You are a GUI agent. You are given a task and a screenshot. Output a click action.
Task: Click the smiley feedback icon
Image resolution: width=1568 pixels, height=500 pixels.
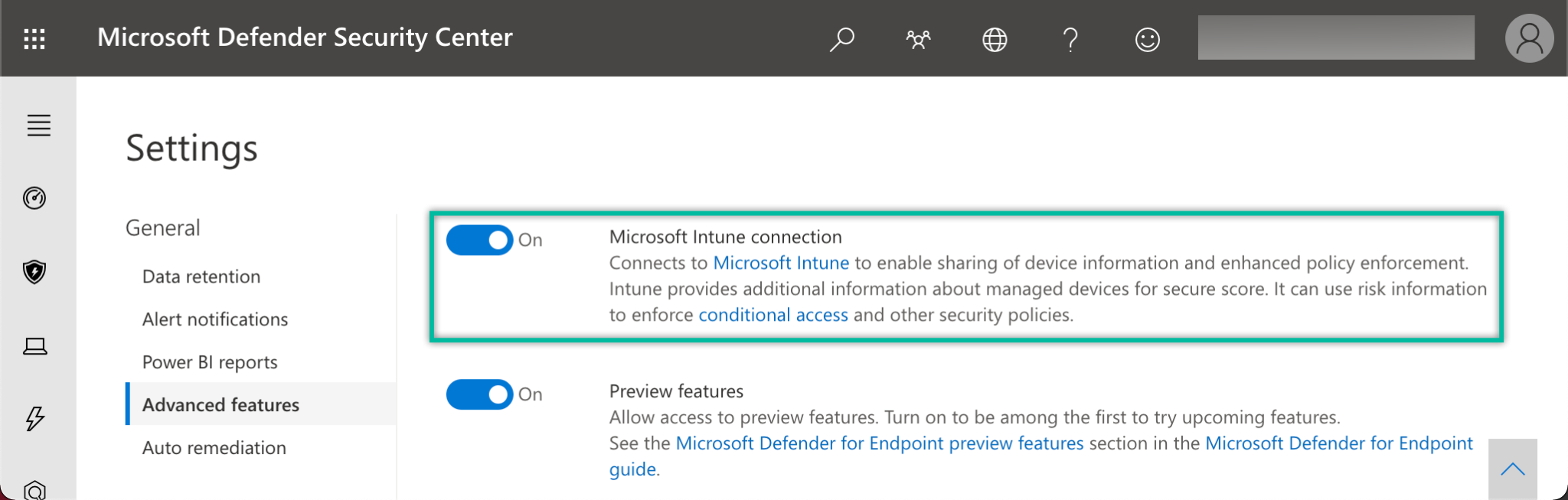click(x=1147, y=38)
